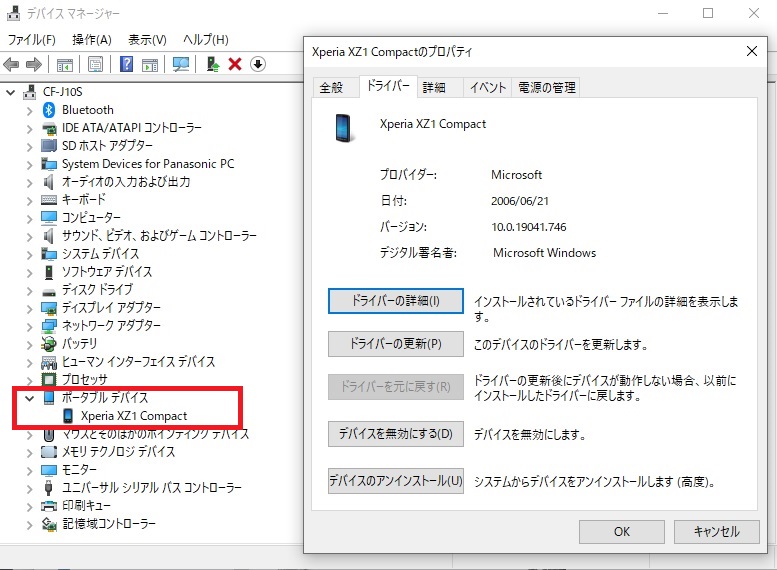
Task: Click the red X uninstall device icon
Action: (235, 64)
